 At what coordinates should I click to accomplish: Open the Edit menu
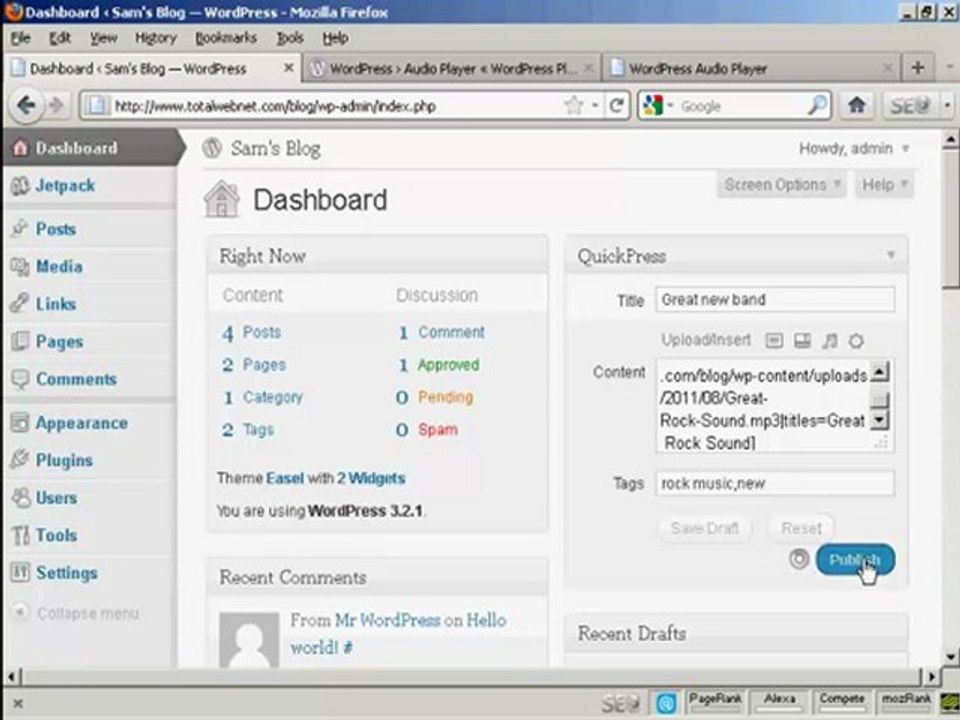click(x=60, y=38)
